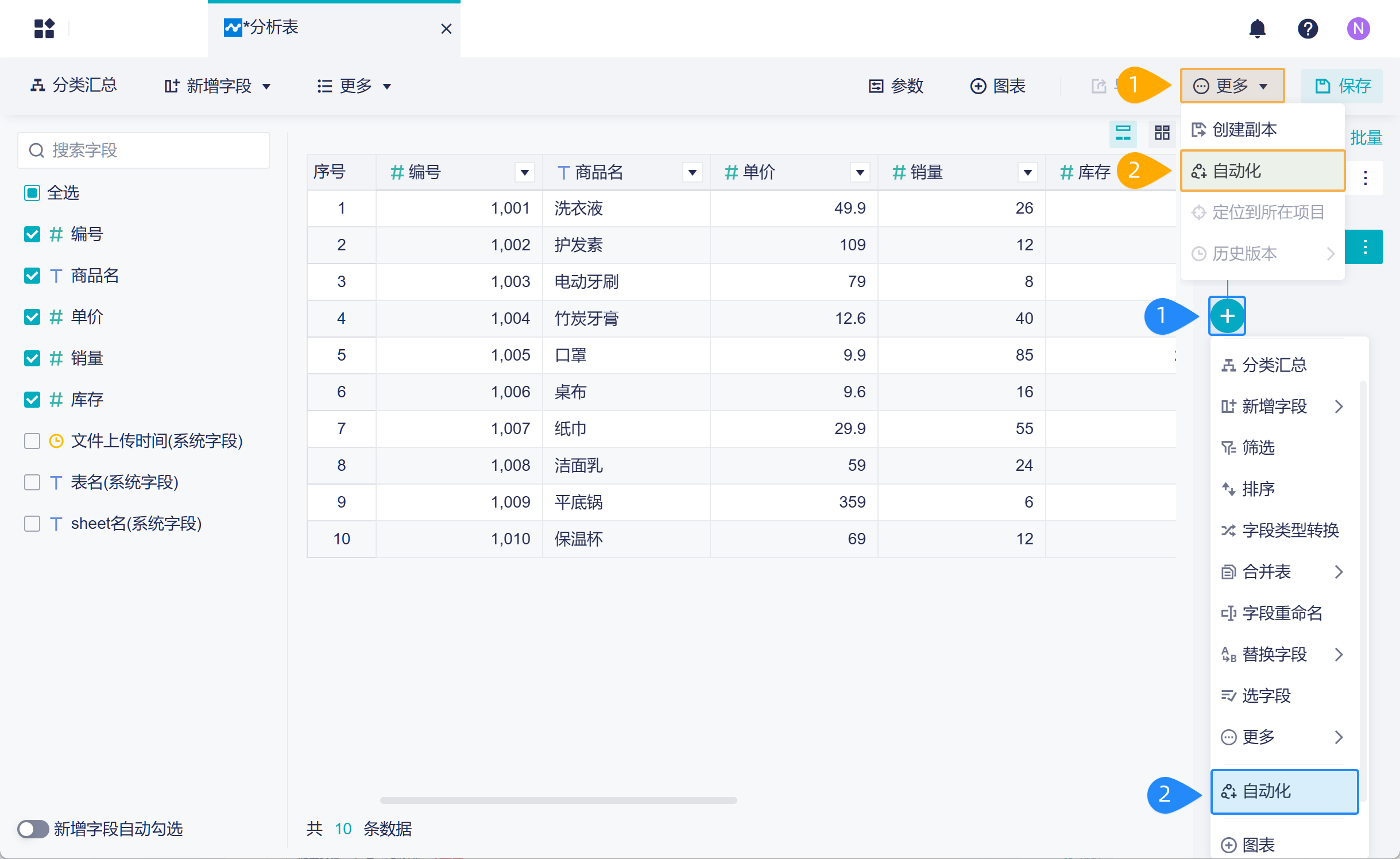This screenshot has height=859, width=1400.
Task: Uncheck the 编号 field checkbox
Action: coord(32,234)
